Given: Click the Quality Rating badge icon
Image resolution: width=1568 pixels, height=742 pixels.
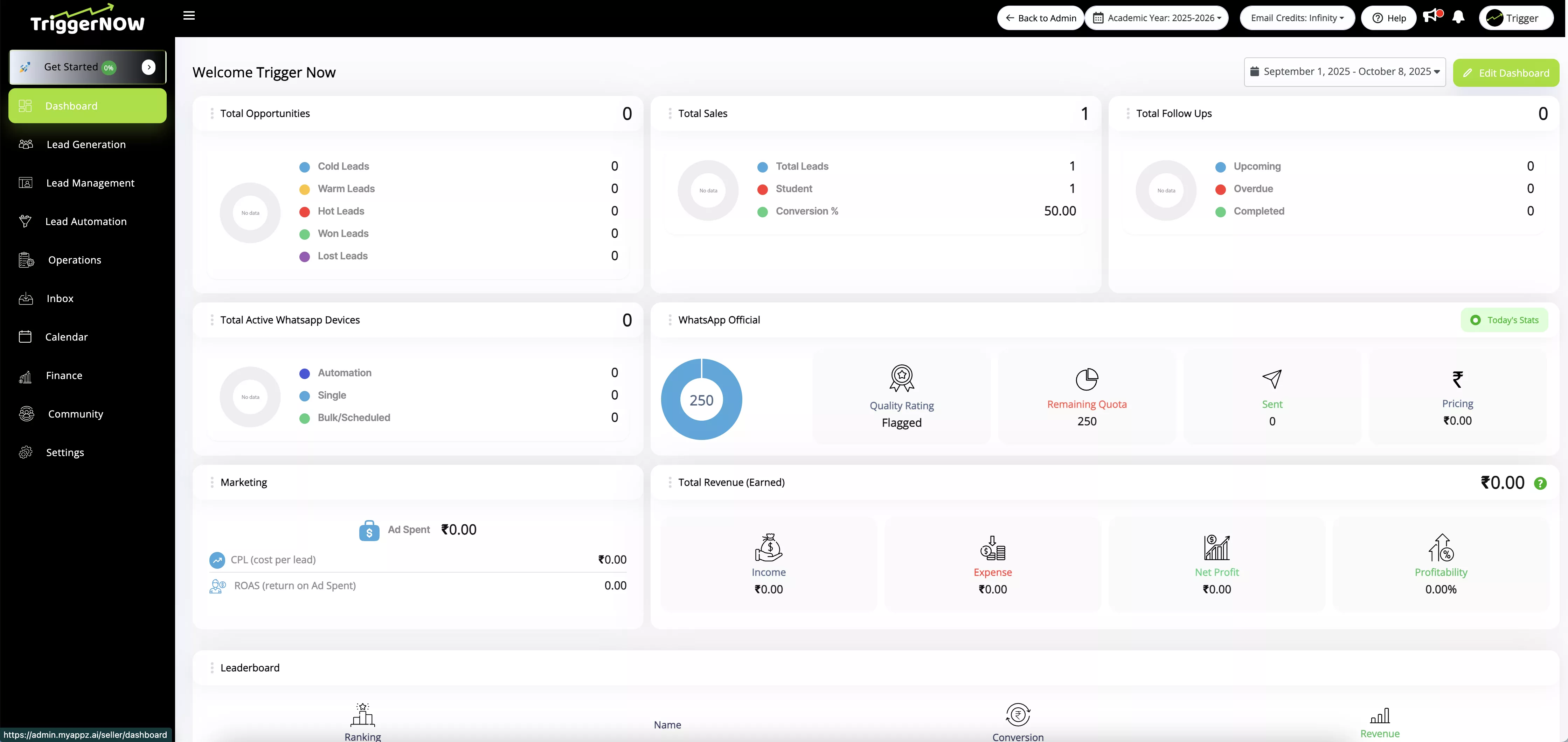Looking at the screenshot, I should [x=902, y=378].
